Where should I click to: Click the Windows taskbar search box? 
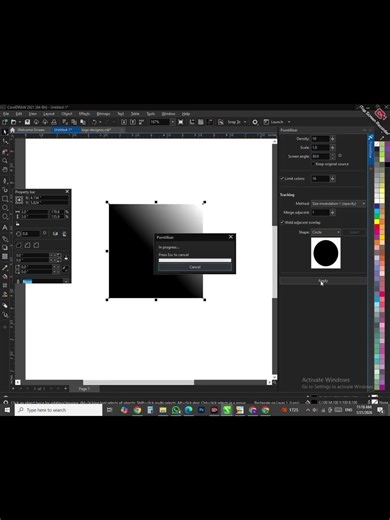tap(59, 410)
